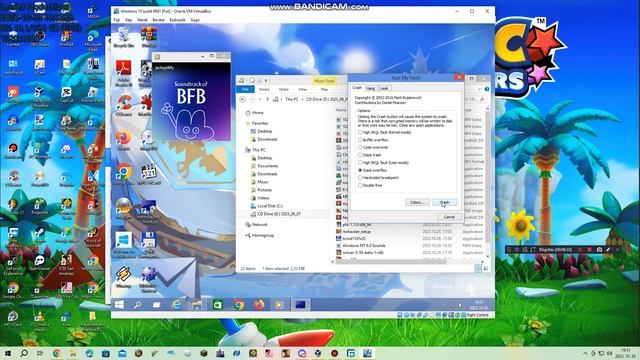The height and width of the screenshot is (360, 640).
Task: Select the winrar-5-50-beta-1-x86 file
Action: (x=360, y=253)
